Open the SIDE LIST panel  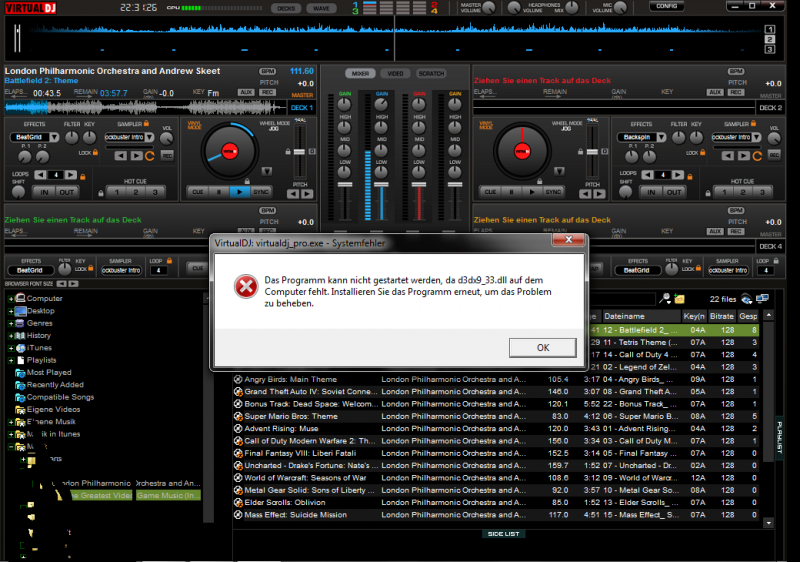click(x=503, y=534)
